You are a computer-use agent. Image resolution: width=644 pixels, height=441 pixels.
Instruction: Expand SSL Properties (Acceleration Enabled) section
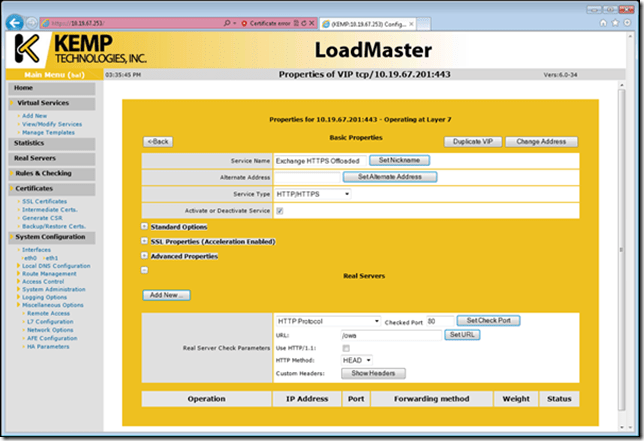tap(145, 242)
